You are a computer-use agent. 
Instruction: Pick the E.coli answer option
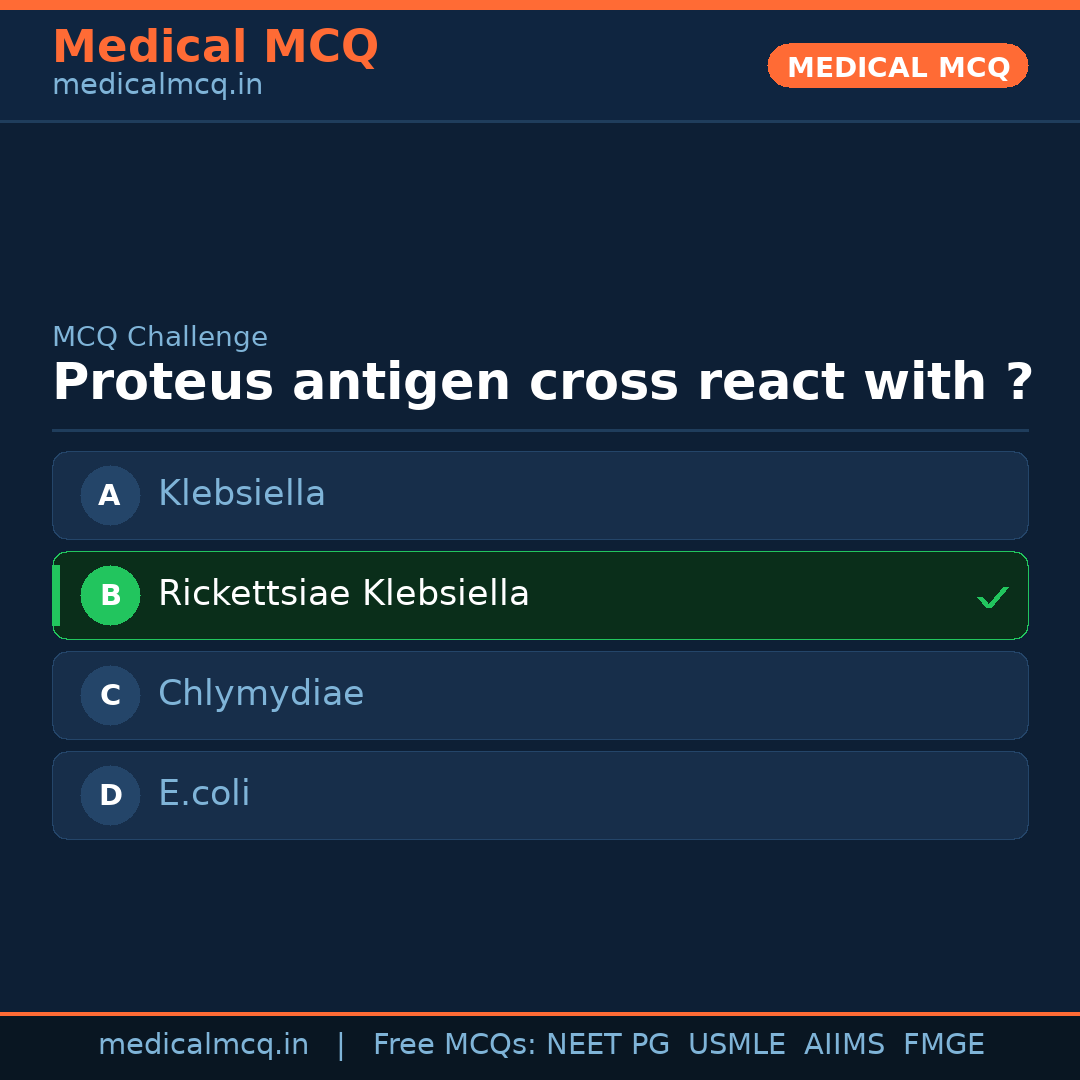[x=204, y=794]
